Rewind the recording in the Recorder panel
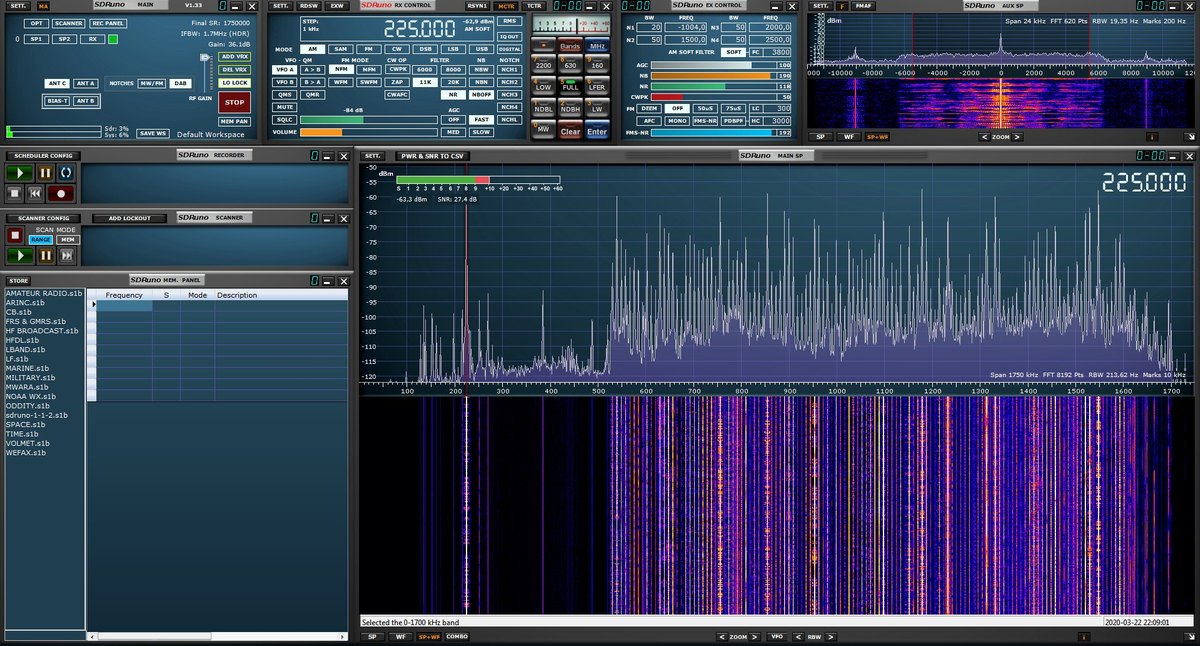This screenshot has width=1200, height=646. pyautogui.click(x=35, y=193)
